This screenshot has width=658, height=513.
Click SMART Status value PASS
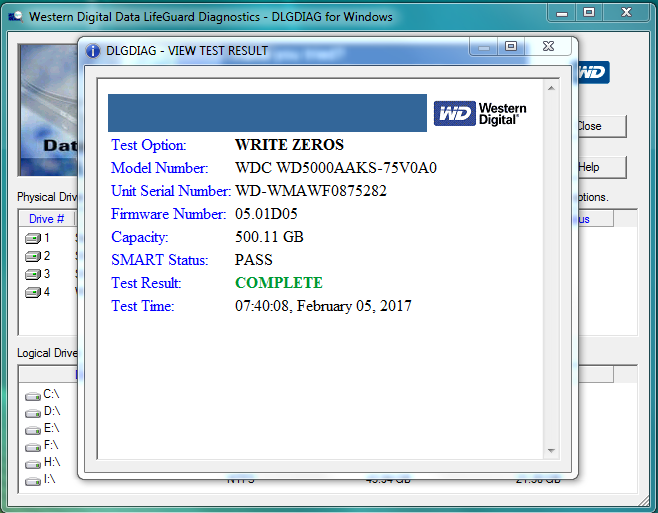click(x=253, y=260)
